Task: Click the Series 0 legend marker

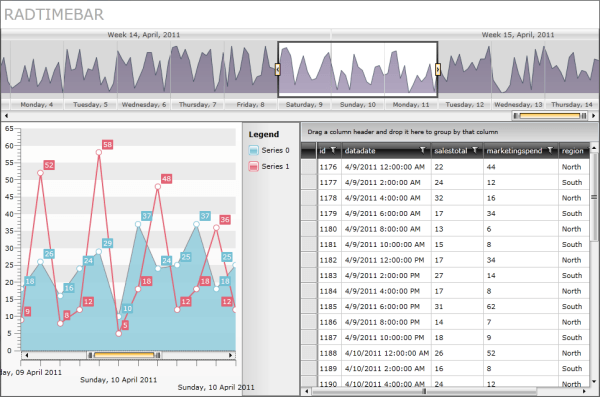Action: [x=253, y=150]
